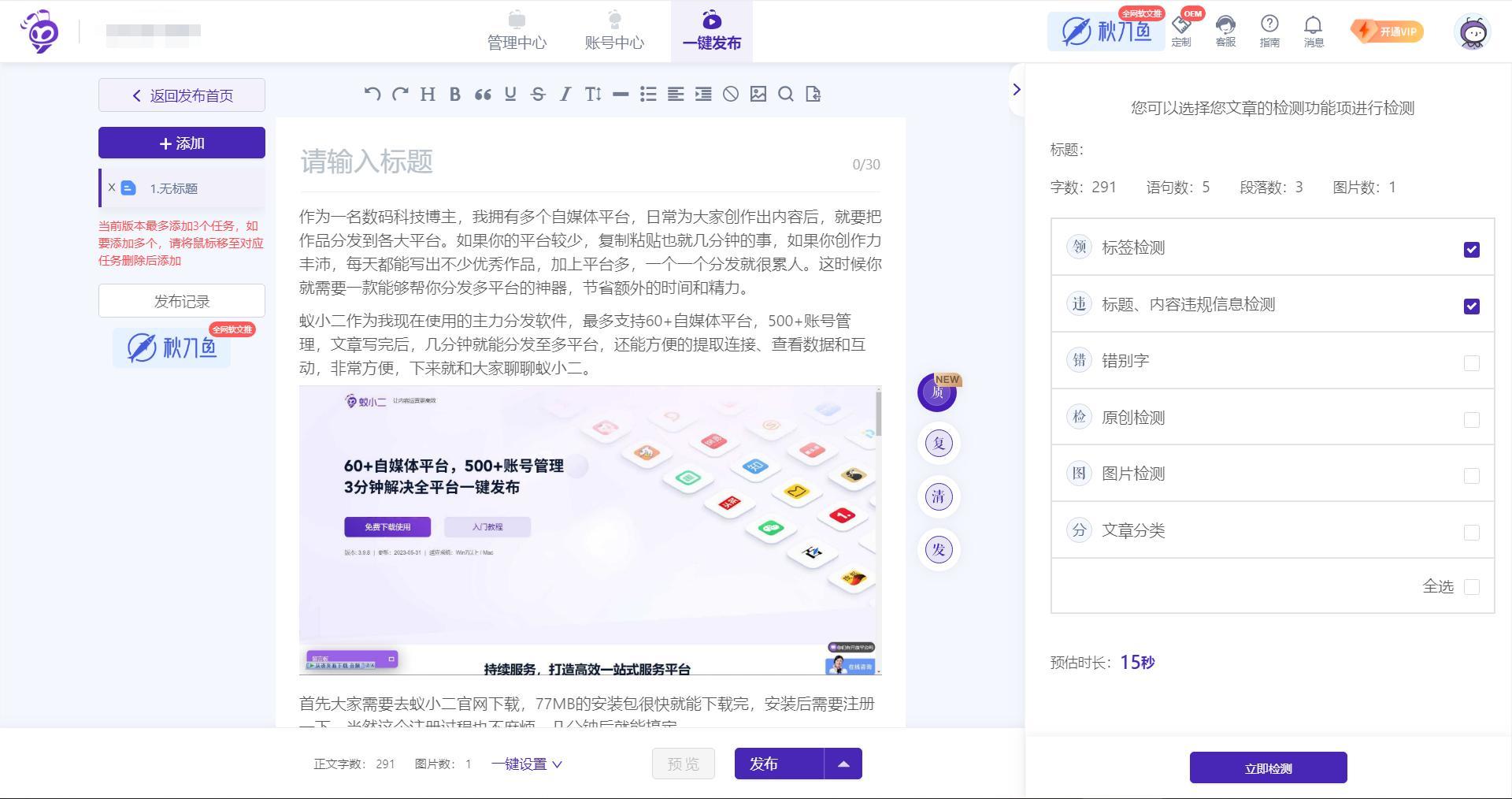The width and height of the screenshot is (1512, 799).
Task: Uncheck the 标签检测 checkbox
Action: [1471, 249]
